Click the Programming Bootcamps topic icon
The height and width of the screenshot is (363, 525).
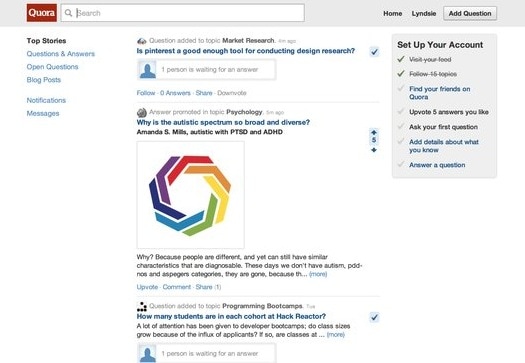142,306
